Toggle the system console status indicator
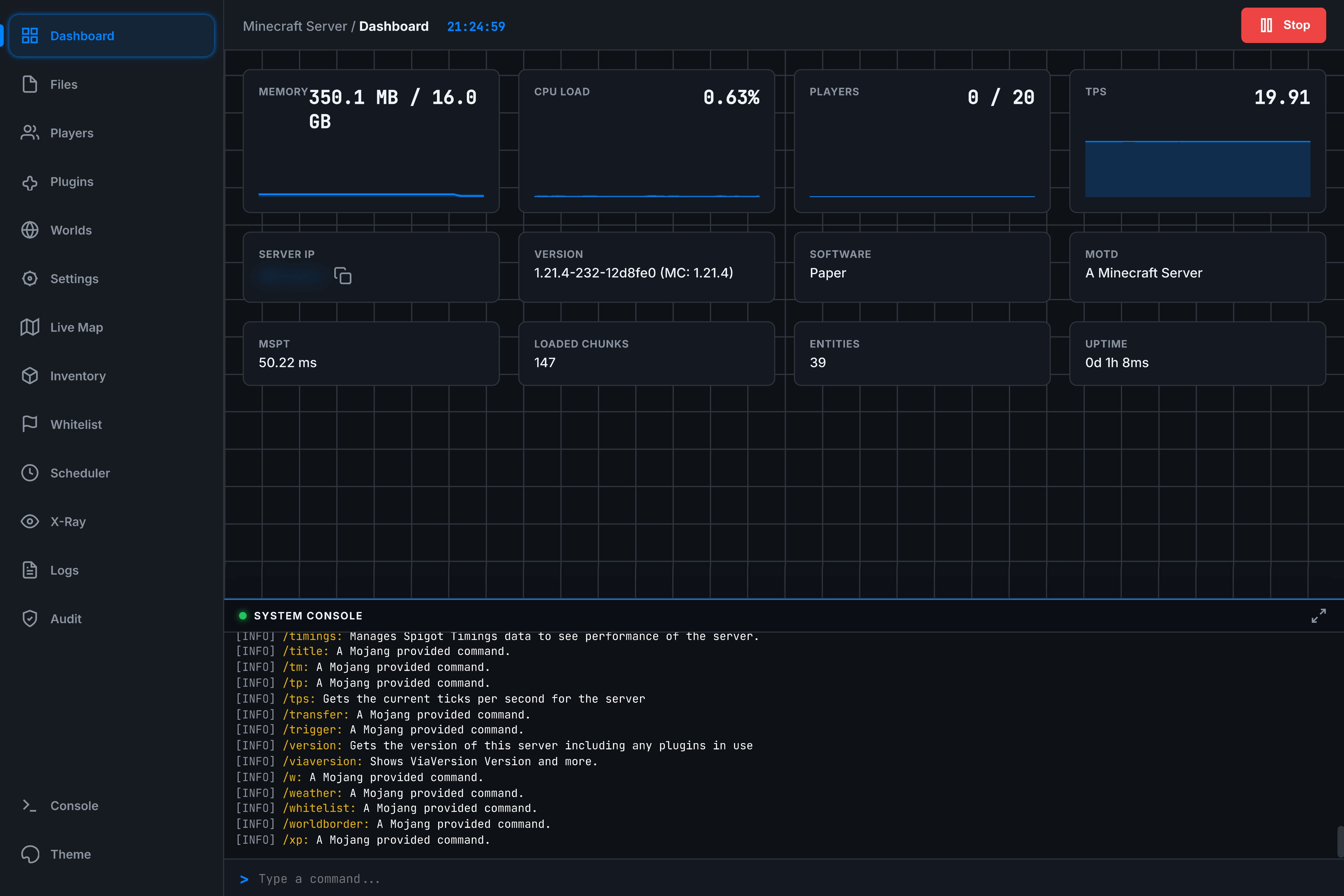 [x=243, y=616]
